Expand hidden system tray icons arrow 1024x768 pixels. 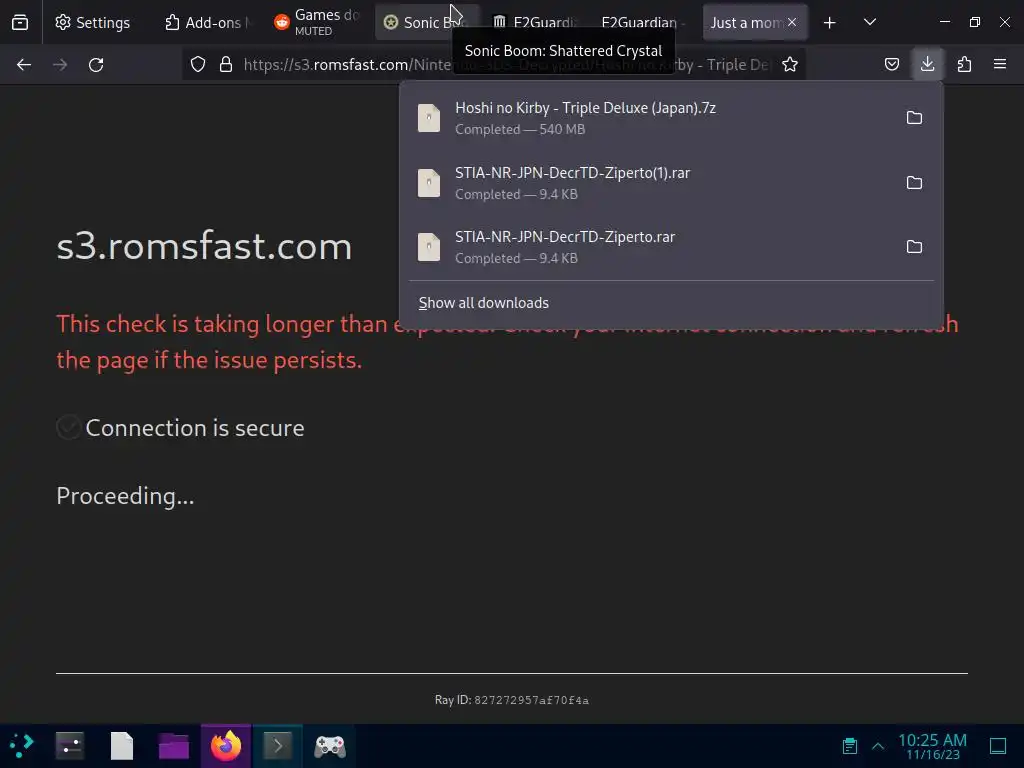click(x=878, y=746)
